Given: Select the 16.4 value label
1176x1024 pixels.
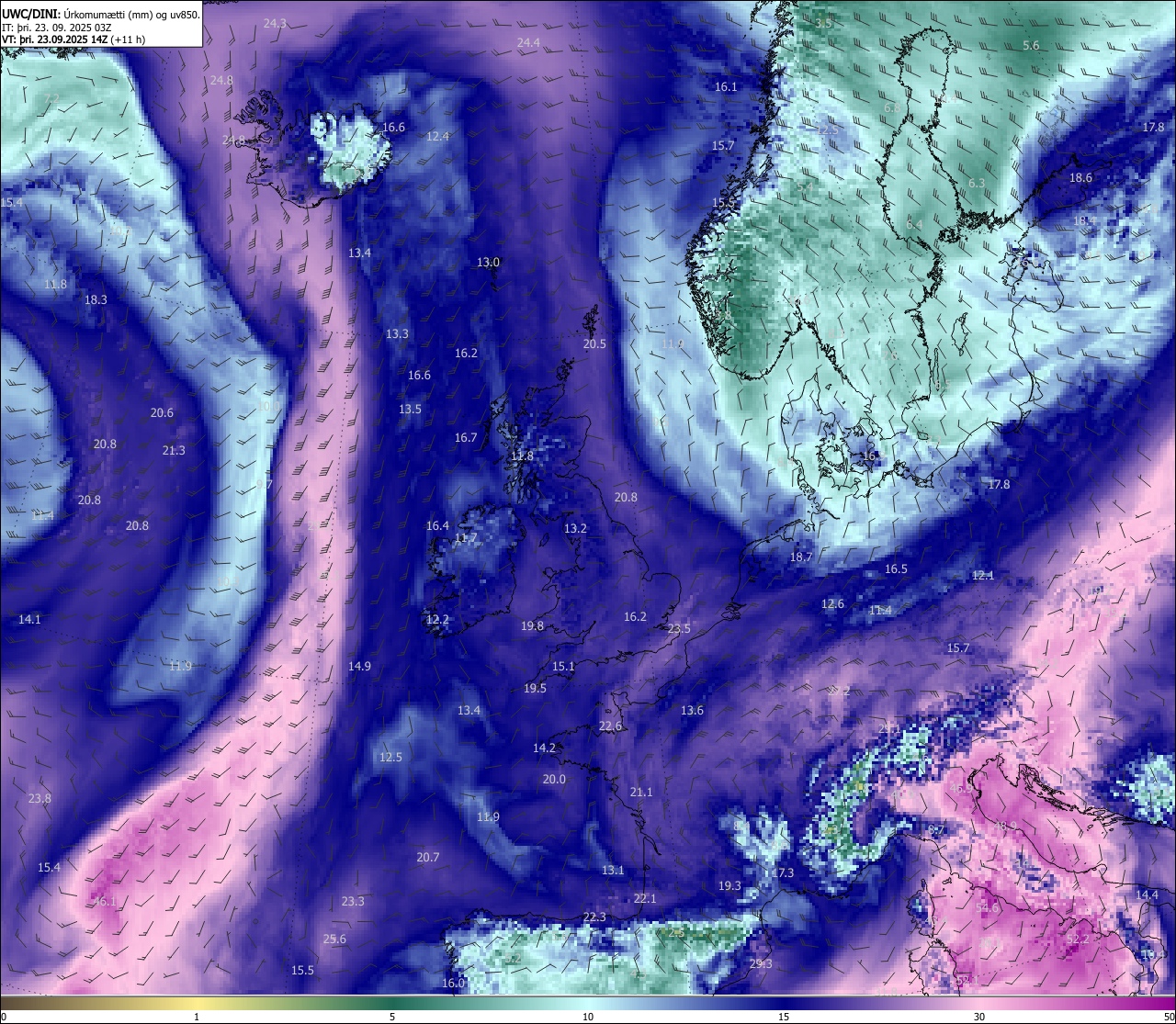Looking at the screenshot, I should (x=437, y=525).
